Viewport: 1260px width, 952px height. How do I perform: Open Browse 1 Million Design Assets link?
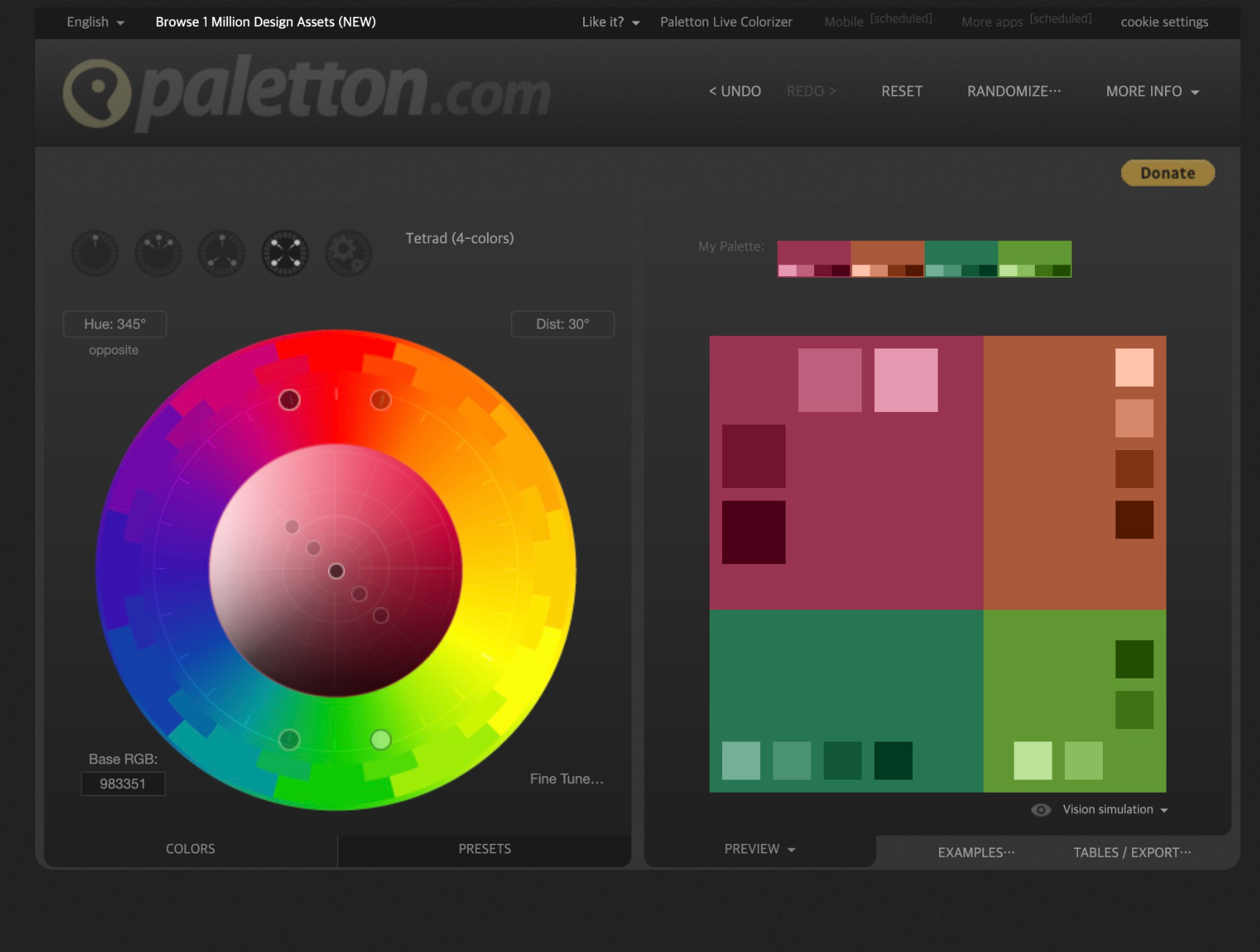pyautogui.click(x=265, y=22)
